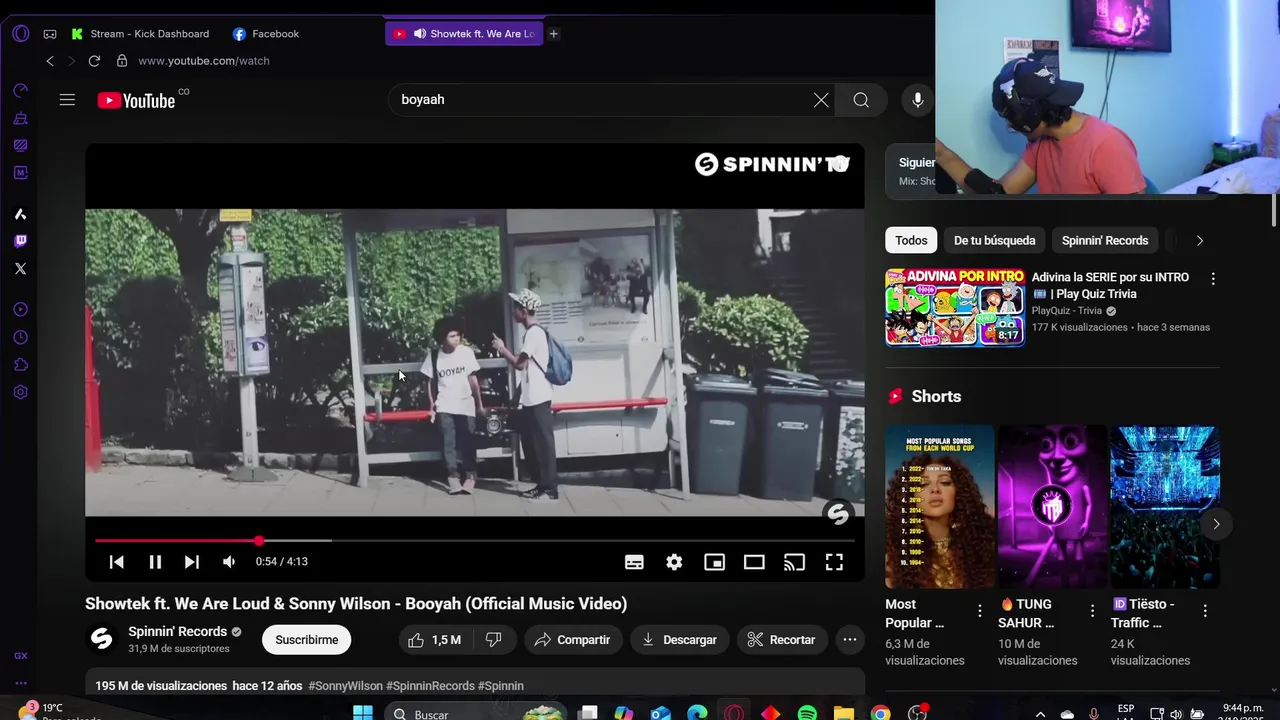Seek on the red video progress bar
Screen dimensions: 1280x720
[x=474, y=541]
